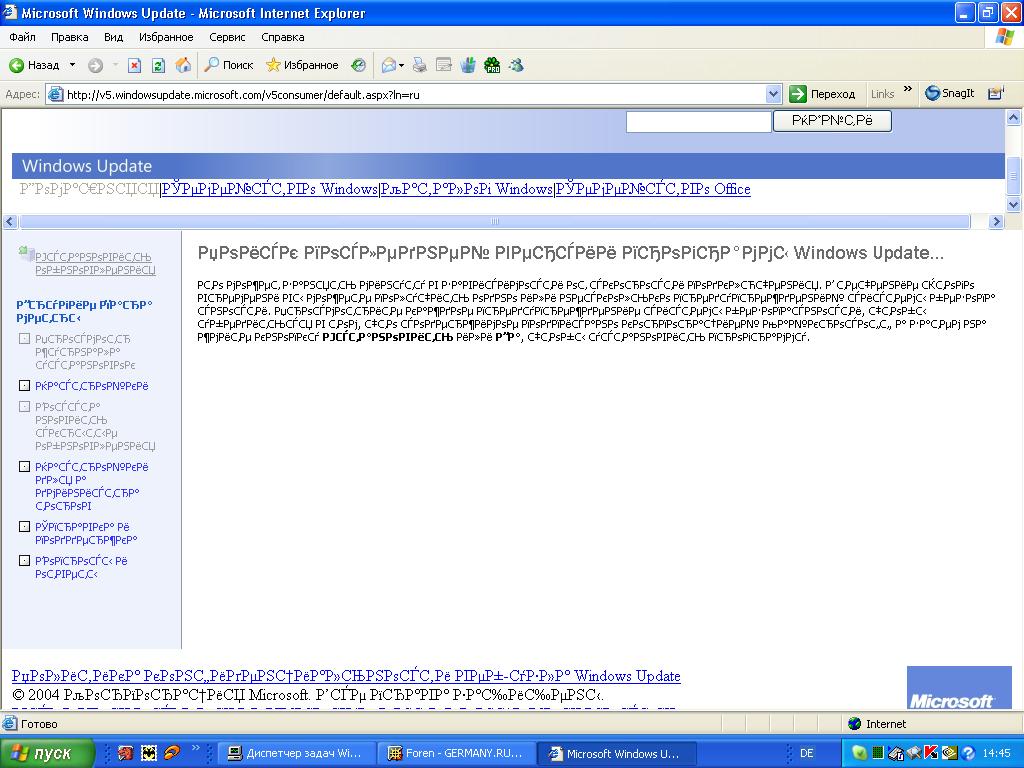Viewport: 1024px width, 768px height.
Task: Click the Mail envelope toolbar icon
Action: pos(389,65)
